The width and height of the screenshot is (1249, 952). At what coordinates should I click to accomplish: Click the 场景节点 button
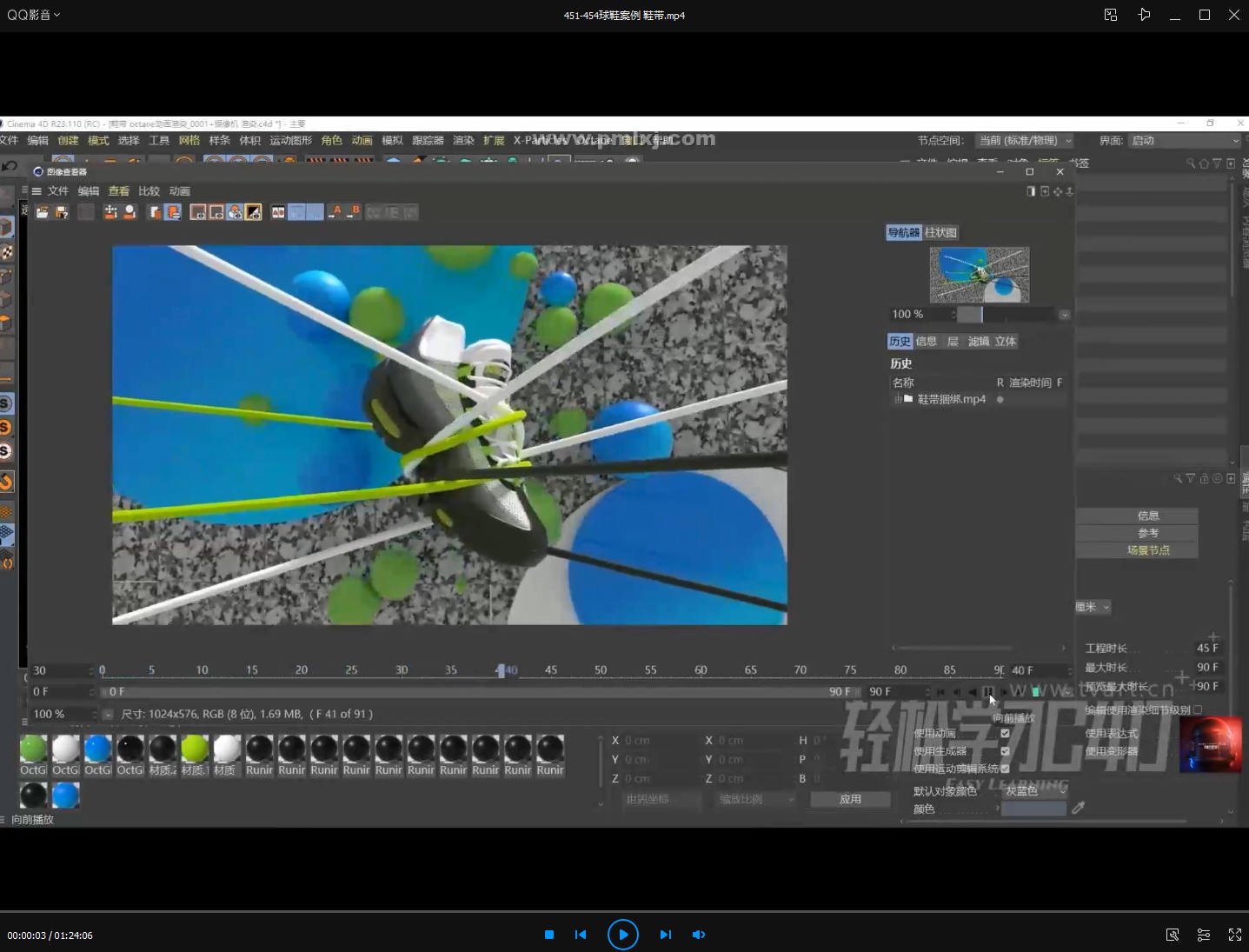(1147, 550)
